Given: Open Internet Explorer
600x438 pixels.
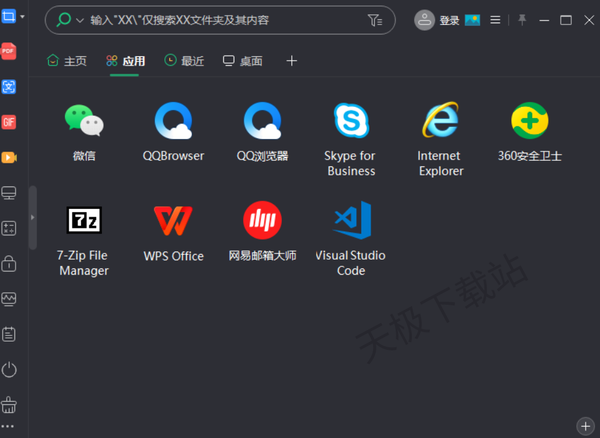Looking at the screenshot, I should pos(440,120).
